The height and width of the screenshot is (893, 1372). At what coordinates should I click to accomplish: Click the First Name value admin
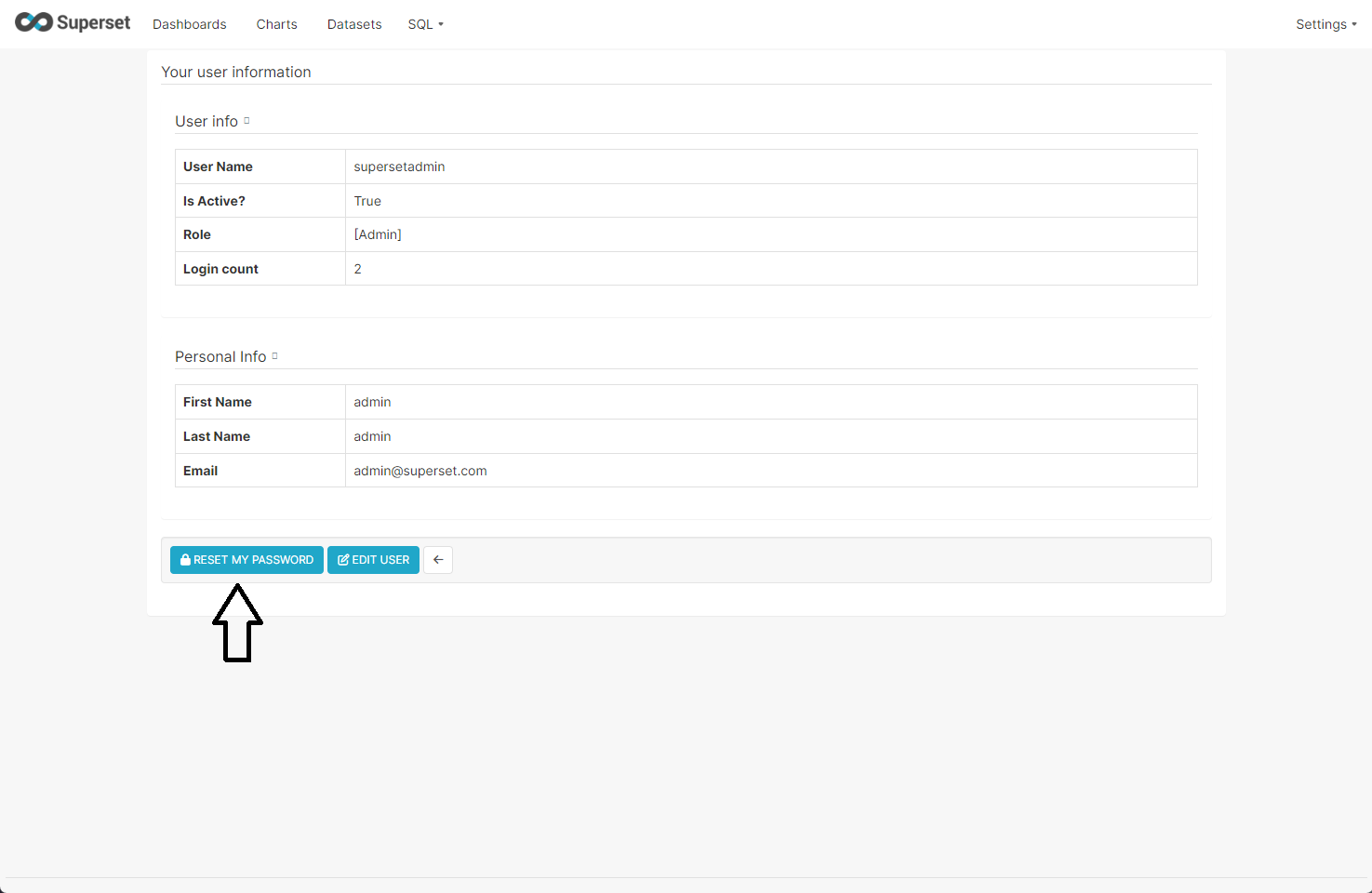(372, 402)
